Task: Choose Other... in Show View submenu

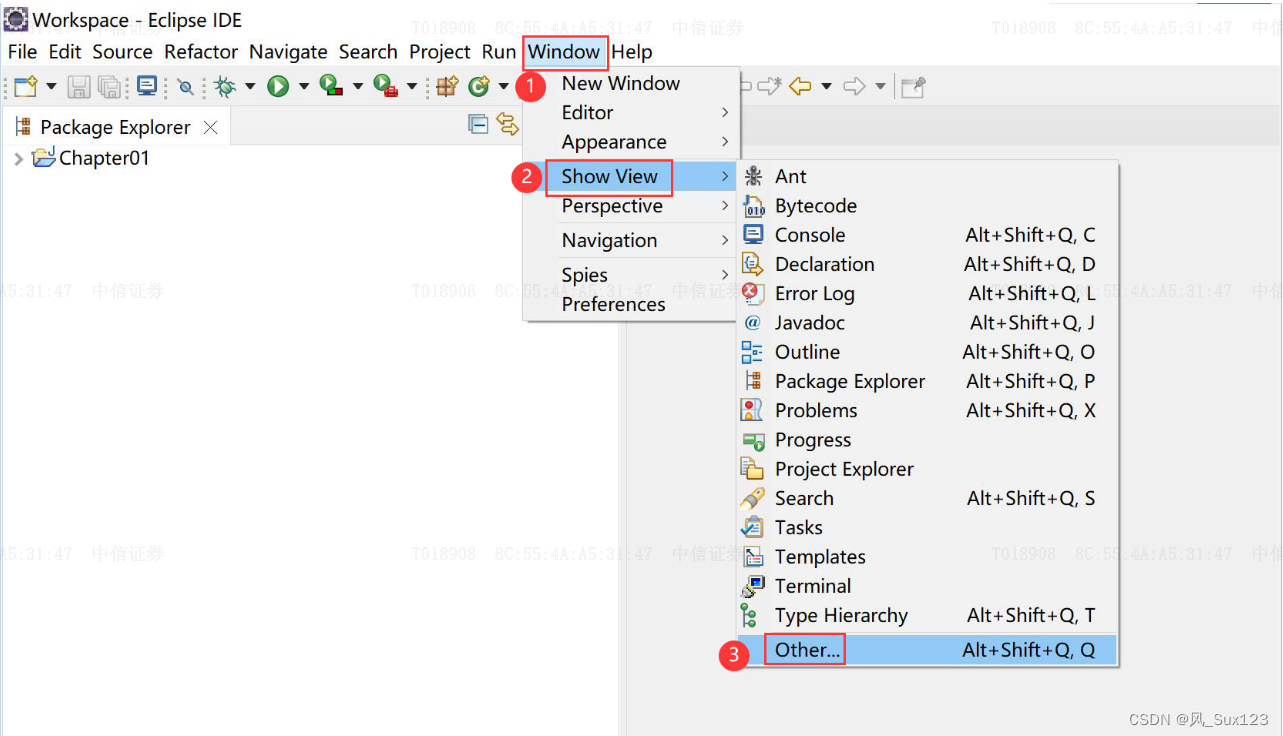Action: click(927, 650)
